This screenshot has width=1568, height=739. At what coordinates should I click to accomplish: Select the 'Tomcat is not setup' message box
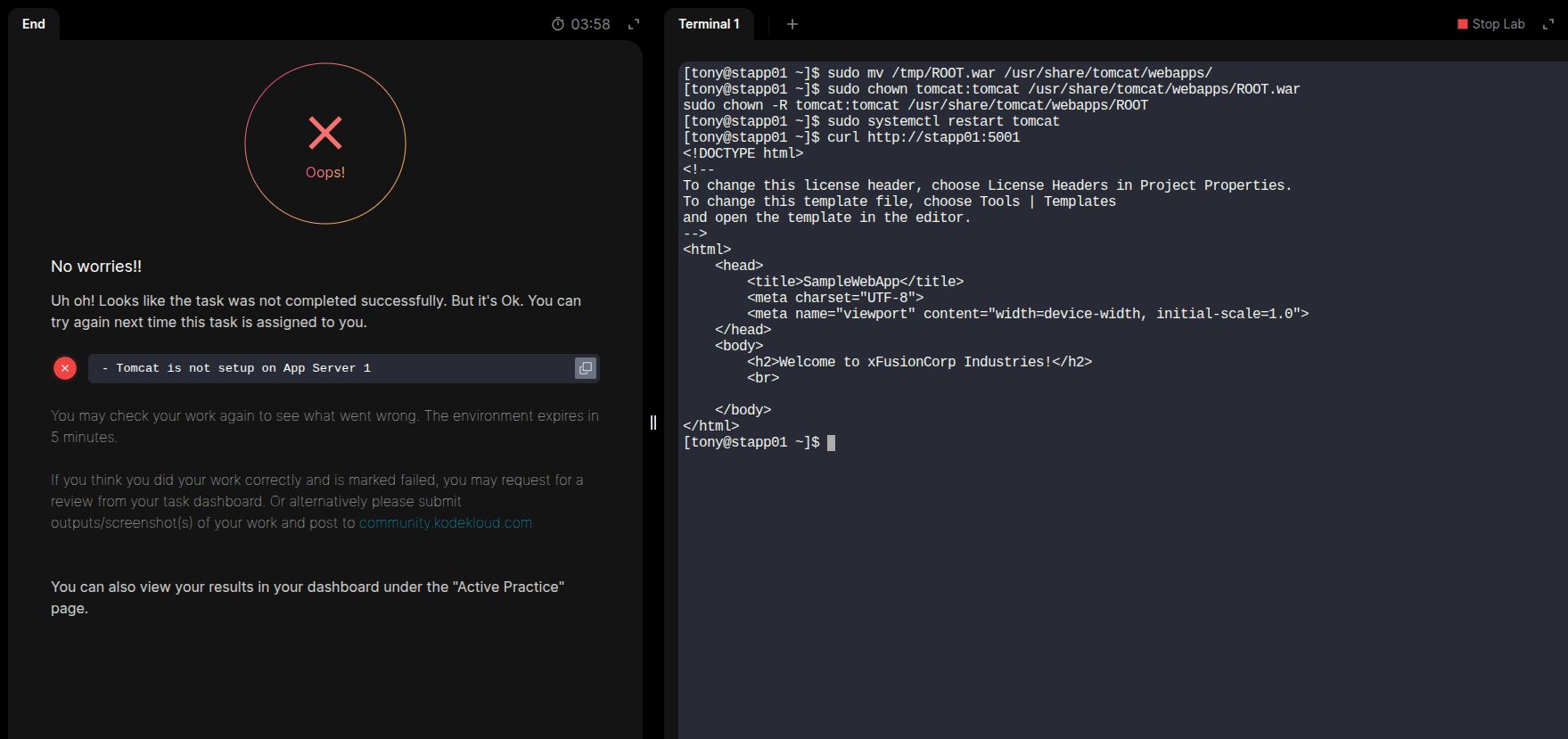[x=330, y=368]
